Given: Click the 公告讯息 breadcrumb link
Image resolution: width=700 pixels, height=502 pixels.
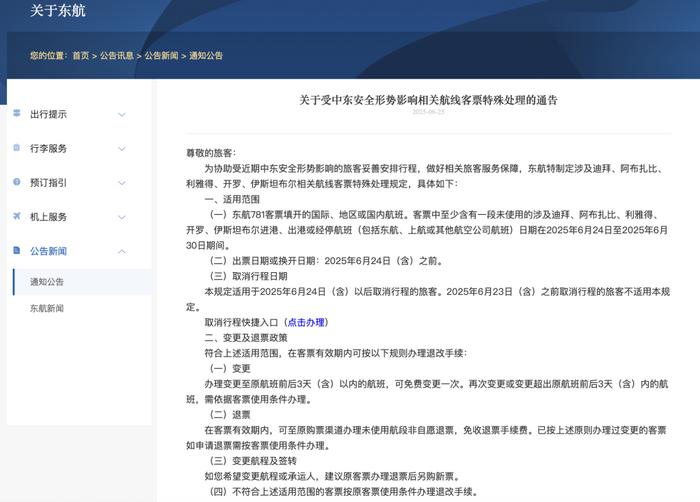Looking at the screenshot, I should click(116, 55).
